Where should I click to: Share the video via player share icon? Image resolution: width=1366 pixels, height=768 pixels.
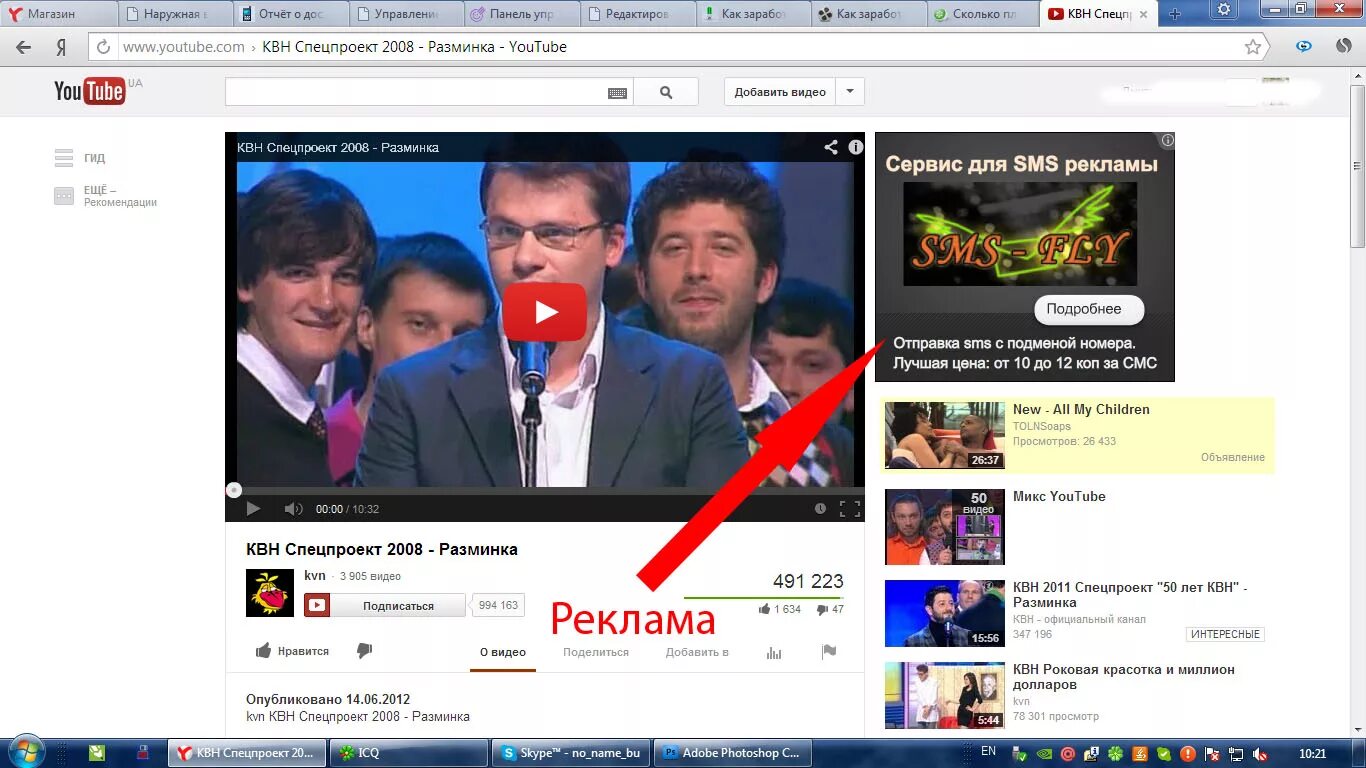[831, 147]
